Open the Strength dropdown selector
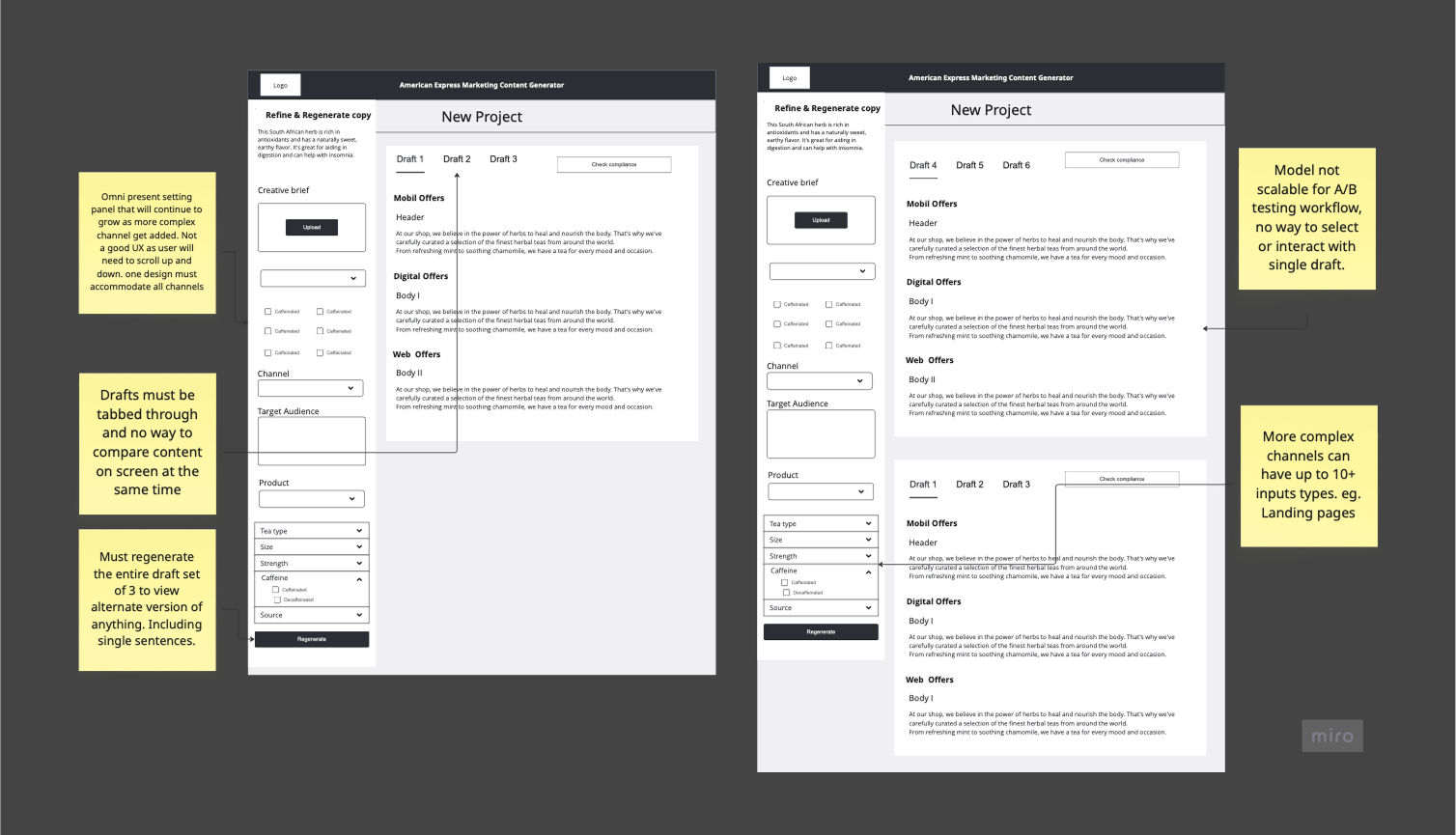This screenshot has height=835, width=1456. 311,563
